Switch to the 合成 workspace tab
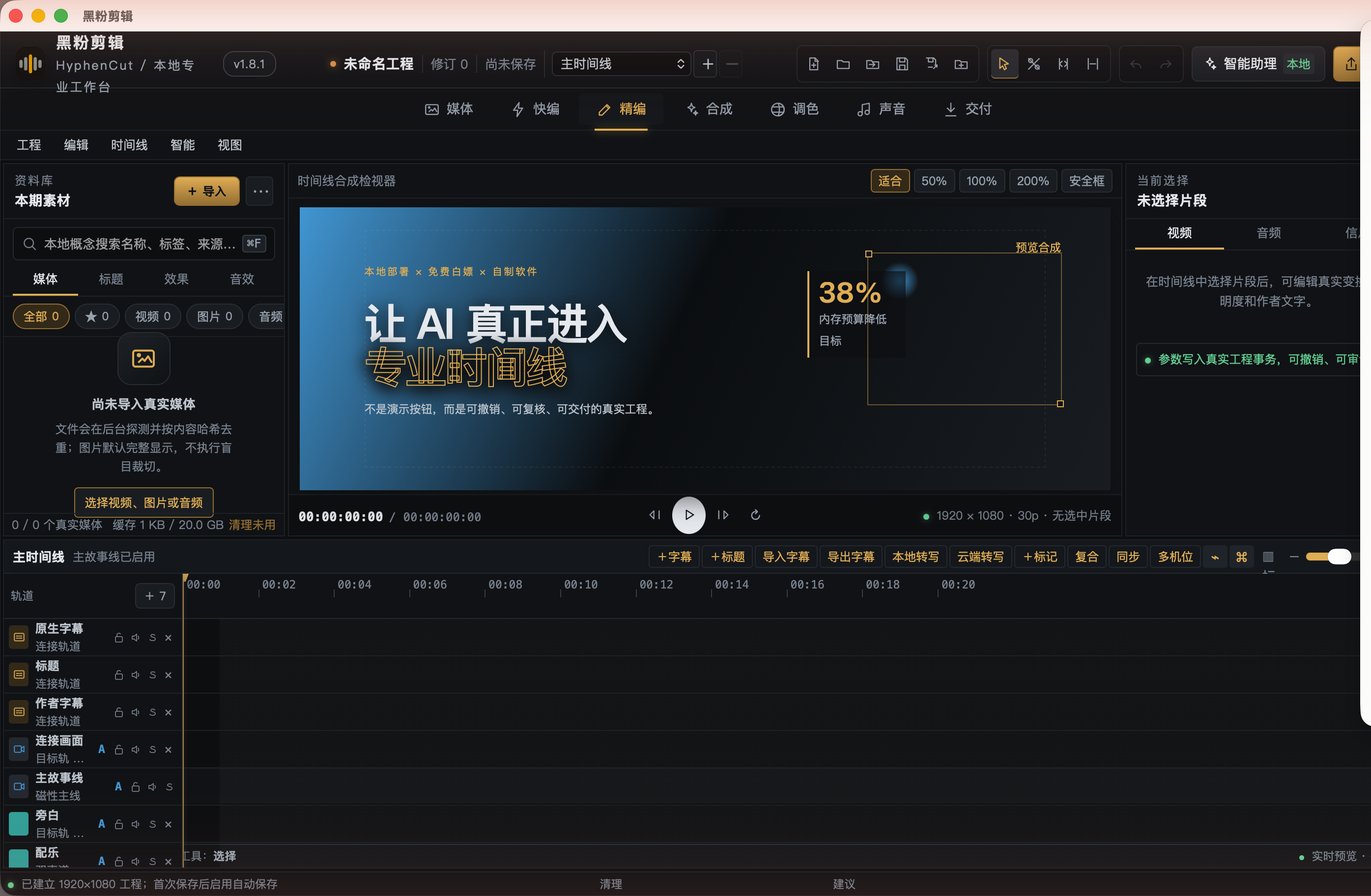The width and height of the screenshot is (1371, 896). click(x=709, y=110)
